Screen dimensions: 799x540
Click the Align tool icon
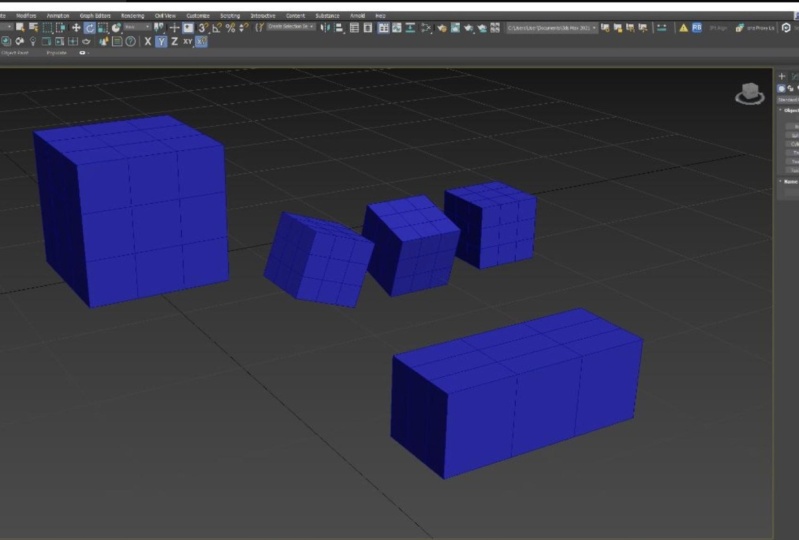pyautogui.click(x=339, y=28)
